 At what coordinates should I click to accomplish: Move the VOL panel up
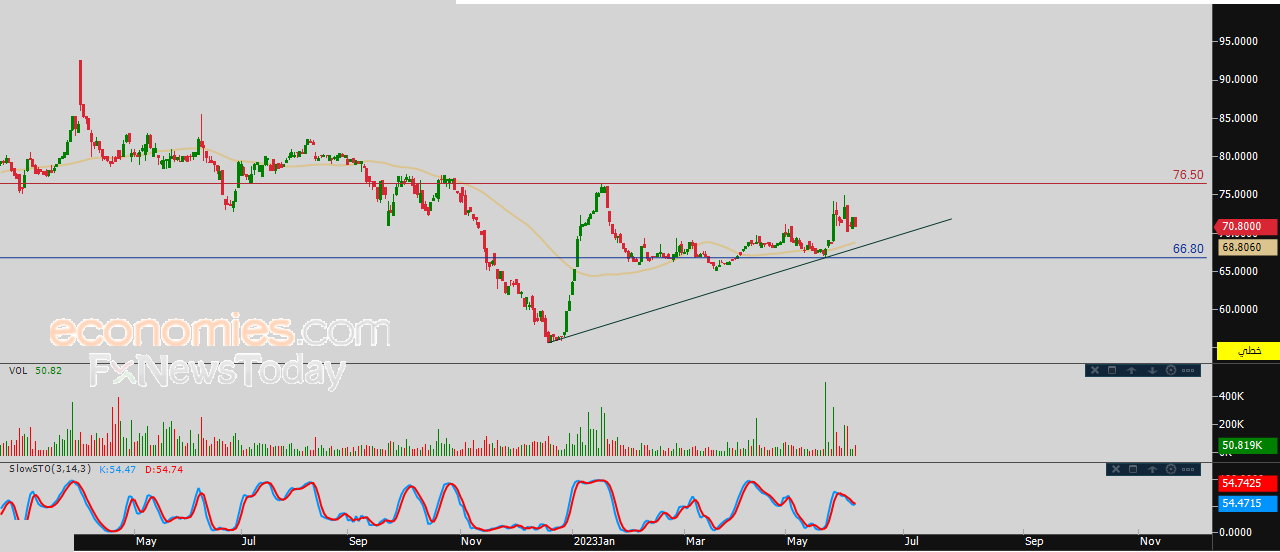pyautogui.click(x=1131, y=370)
